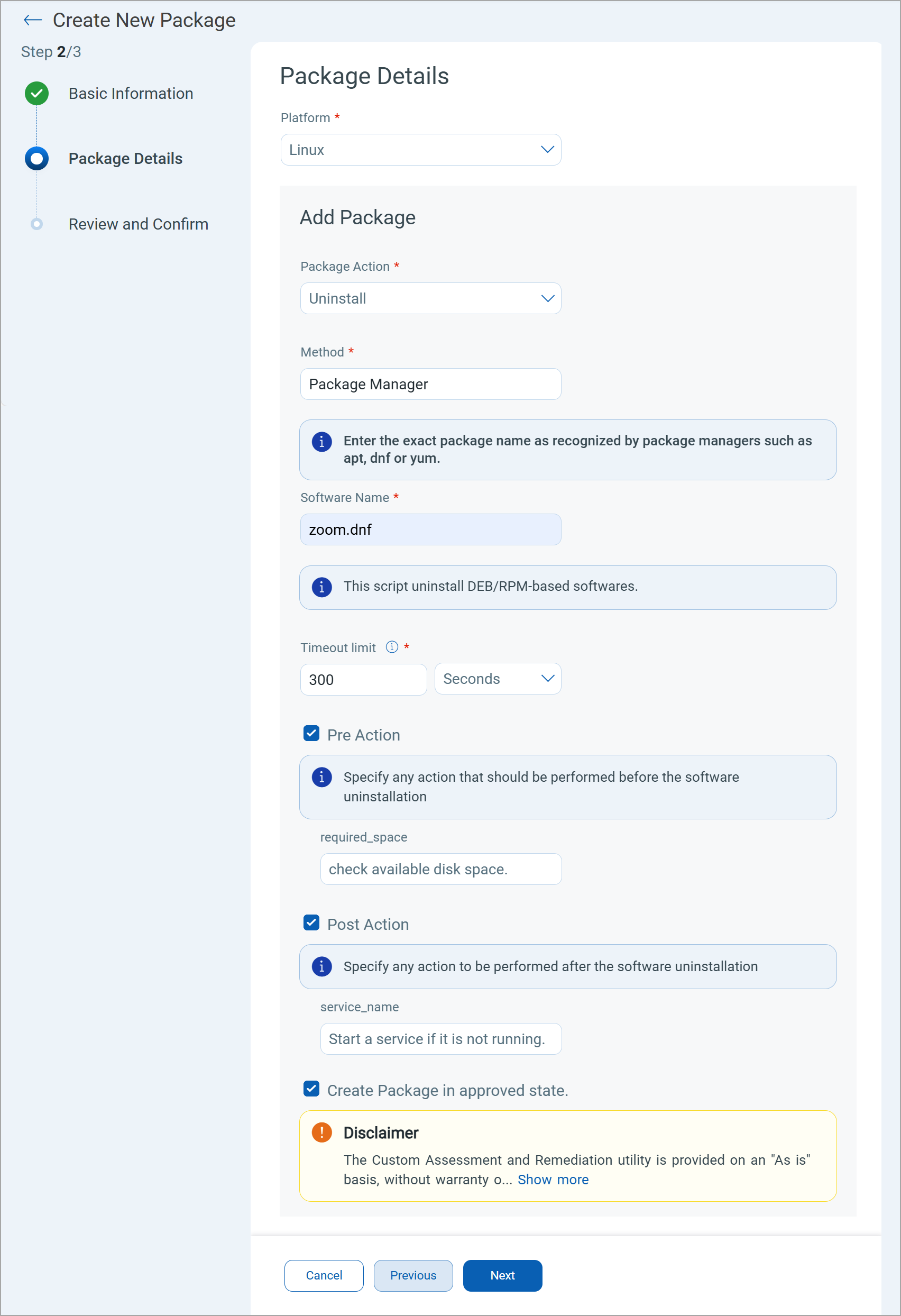Click the Review and Confirm step dot

click(x=37, y=224)
